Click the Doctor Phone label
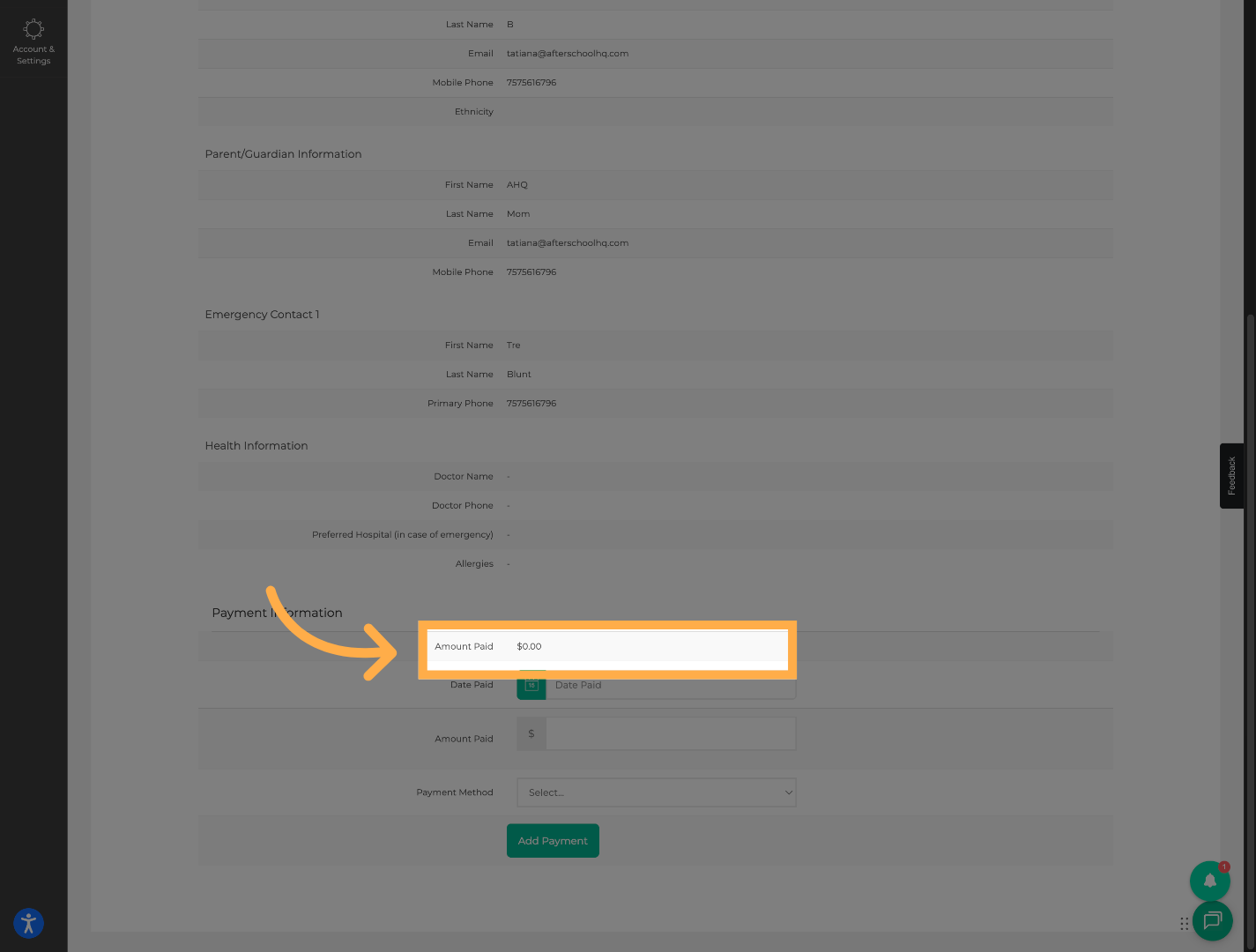 pyautogui.click(x=463, y=506)
